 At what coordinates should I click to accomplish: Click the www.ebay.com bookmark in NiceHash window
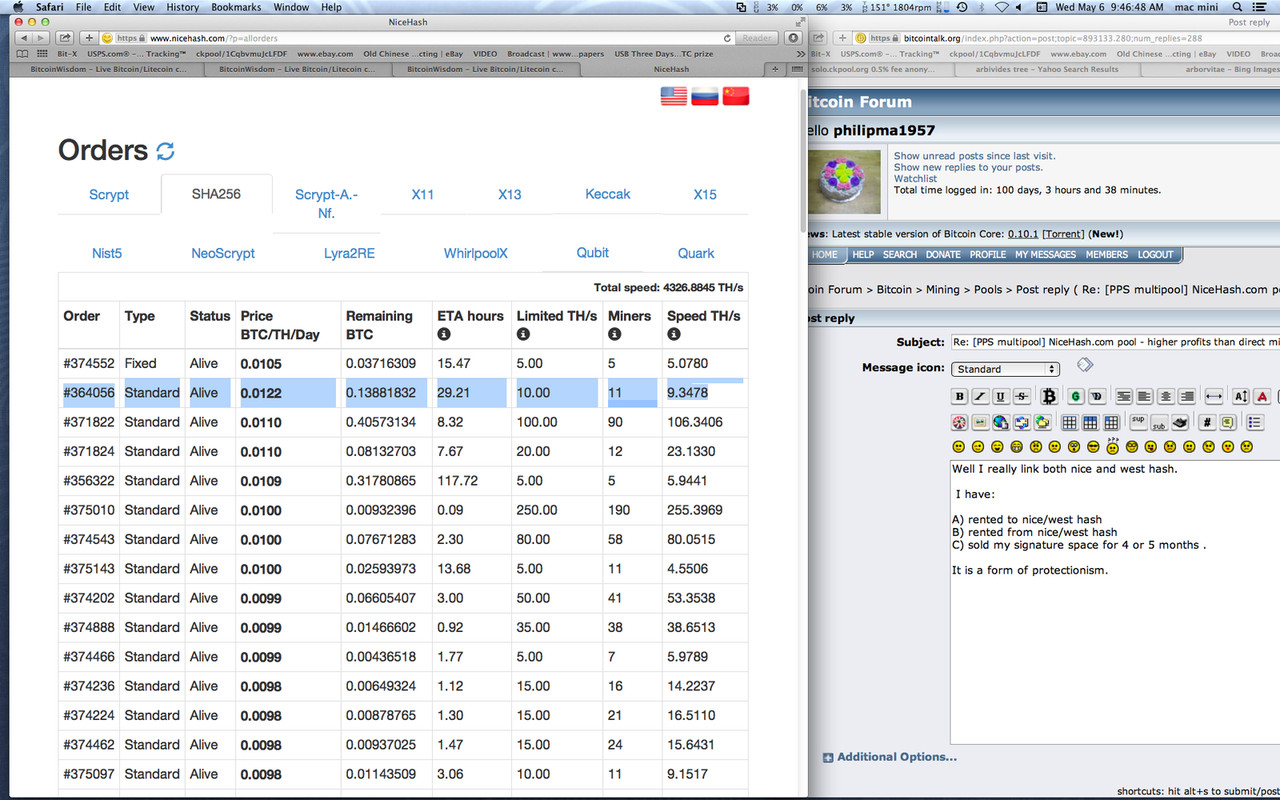point(323,54)
